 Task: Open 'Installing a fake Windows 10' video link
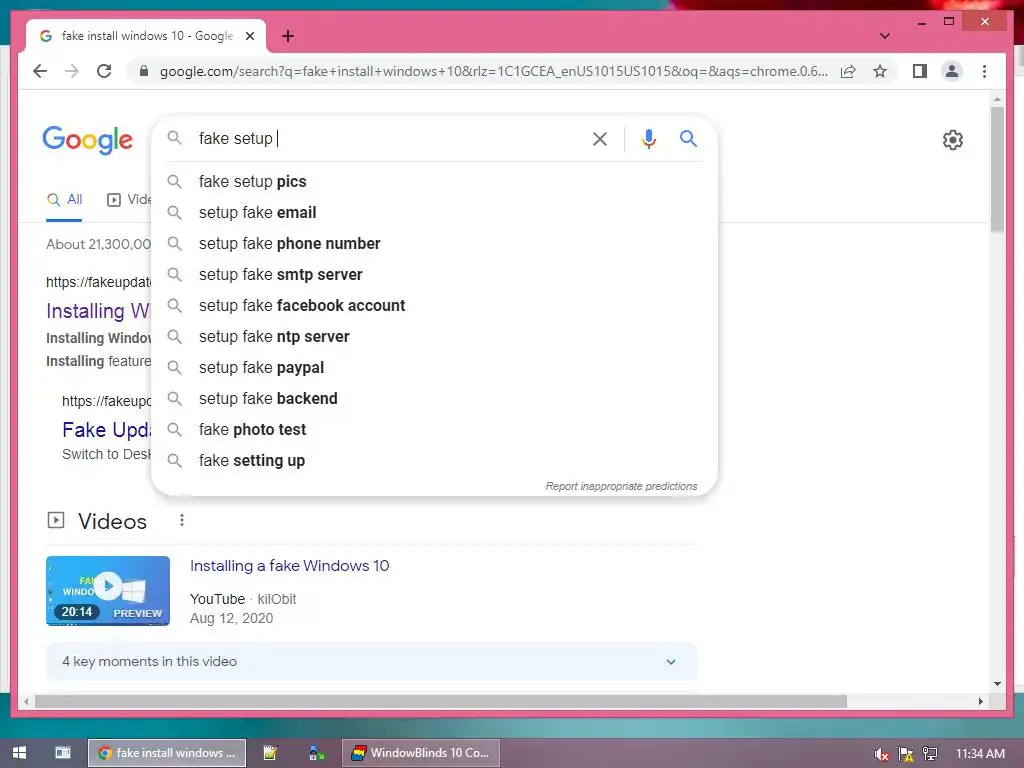[289, 566]
